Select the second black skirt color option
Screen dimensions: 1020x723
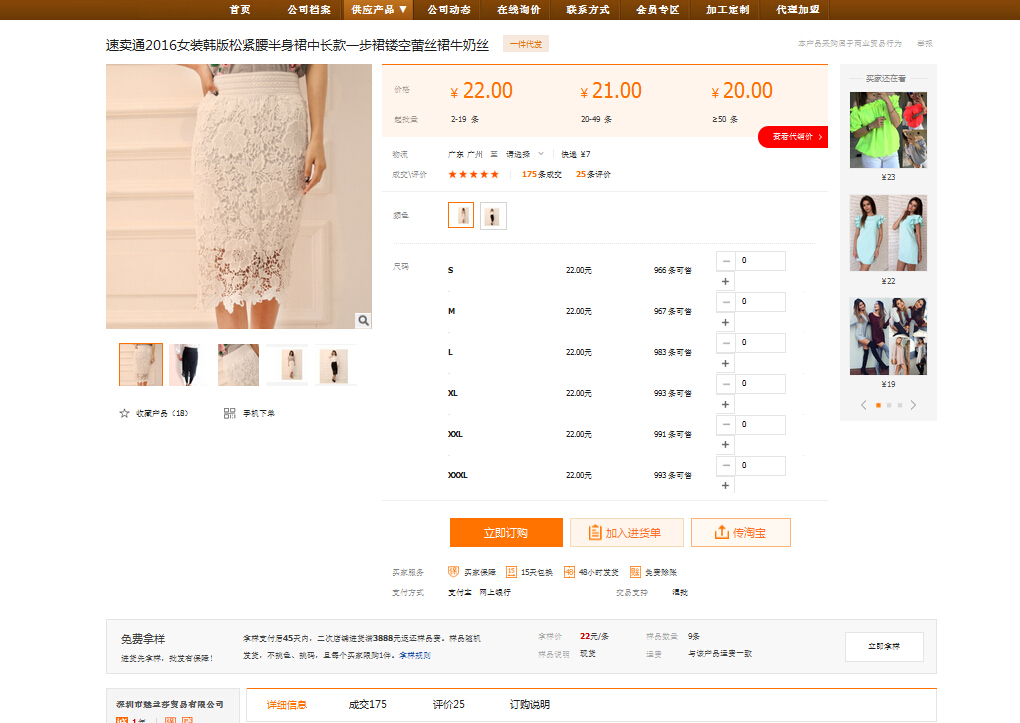(493, 215)
